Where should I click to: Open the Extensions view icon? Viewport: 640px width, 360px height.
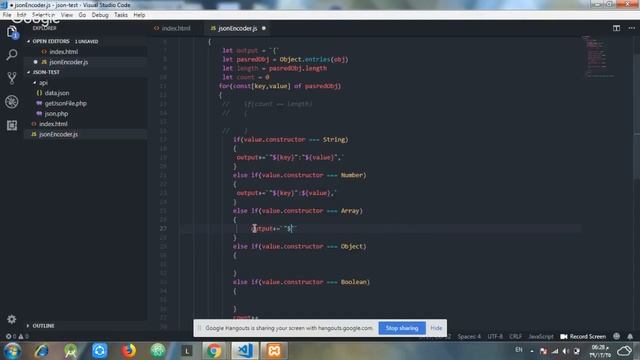click(x=11, y=125)
